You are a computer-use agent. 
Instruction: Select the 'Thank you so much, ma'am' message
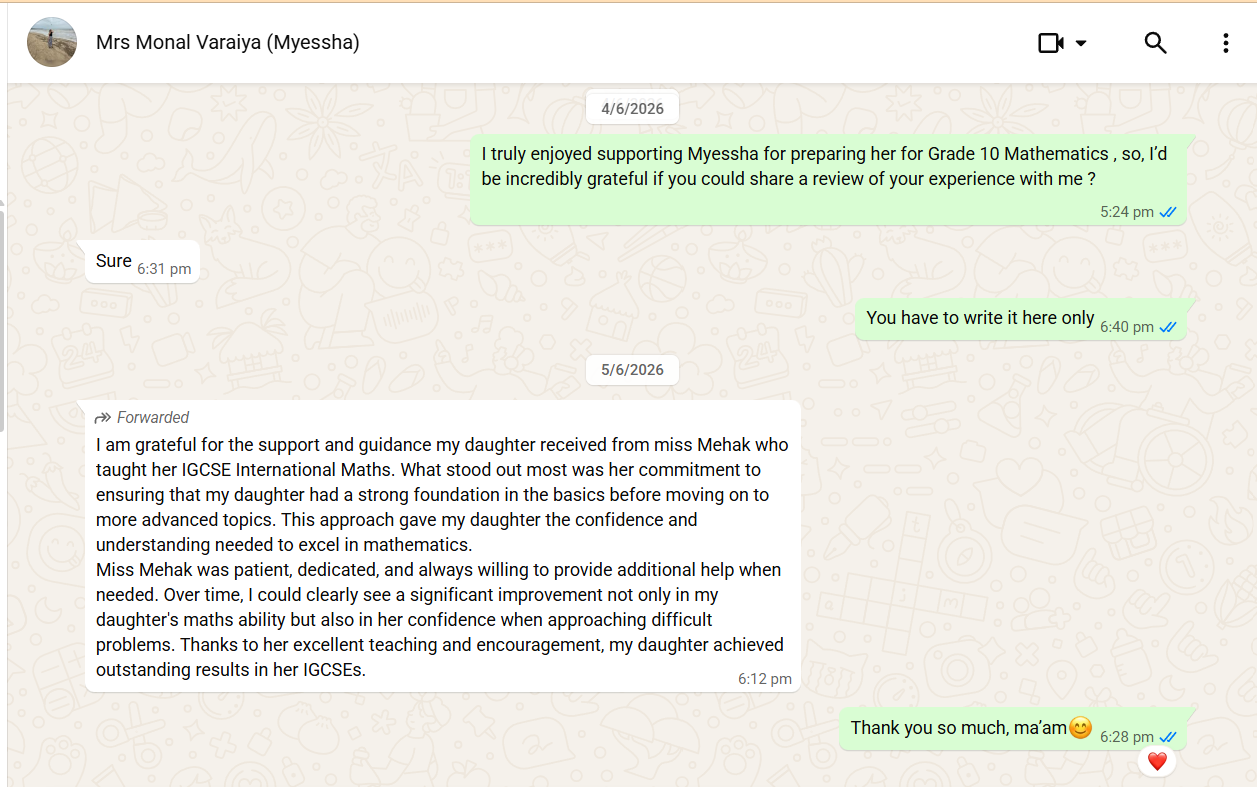(x=1012, y=729)
